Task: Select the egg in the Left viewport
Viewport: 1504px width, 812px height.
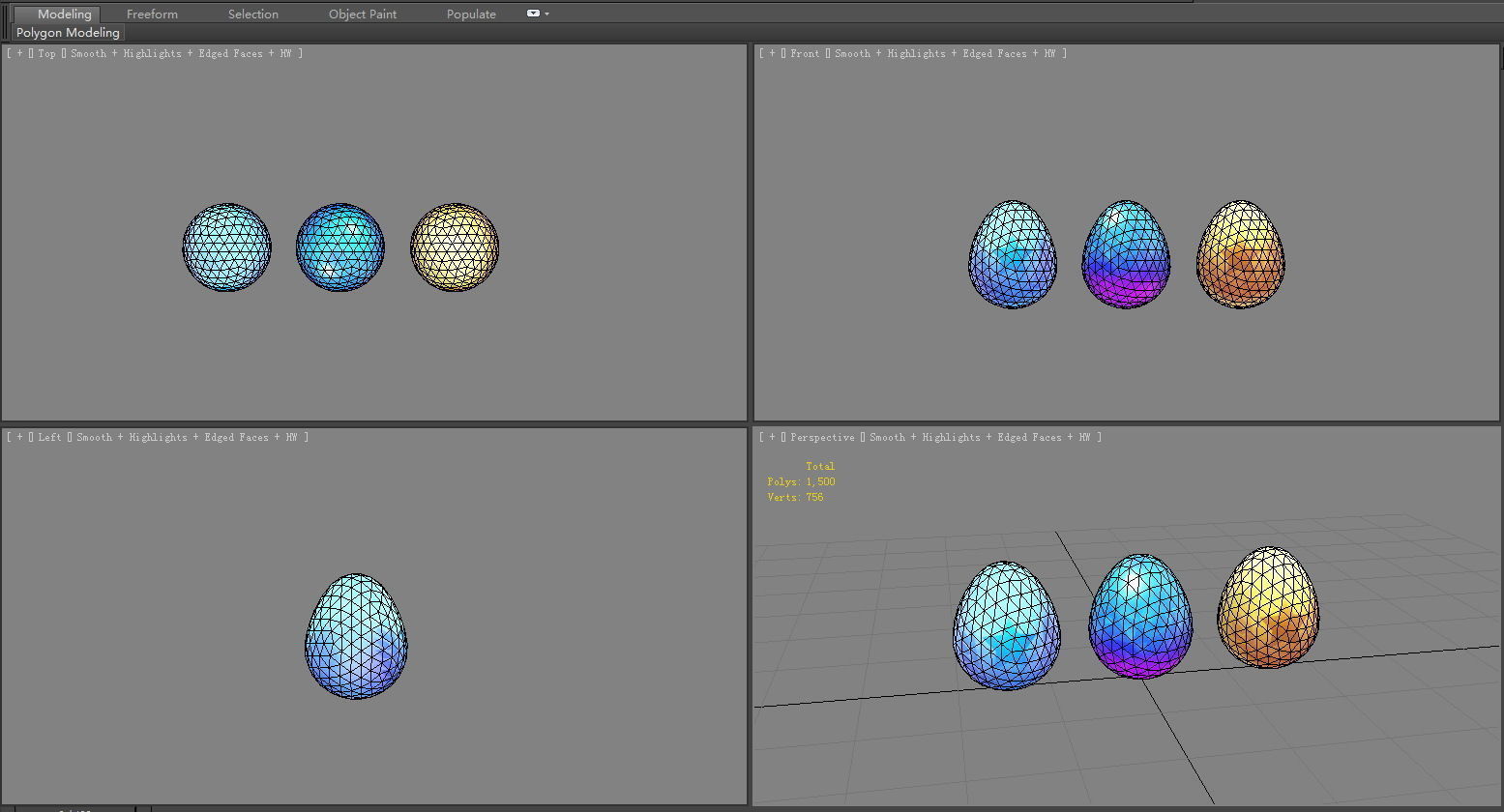Action: click(x=356, y=637)
